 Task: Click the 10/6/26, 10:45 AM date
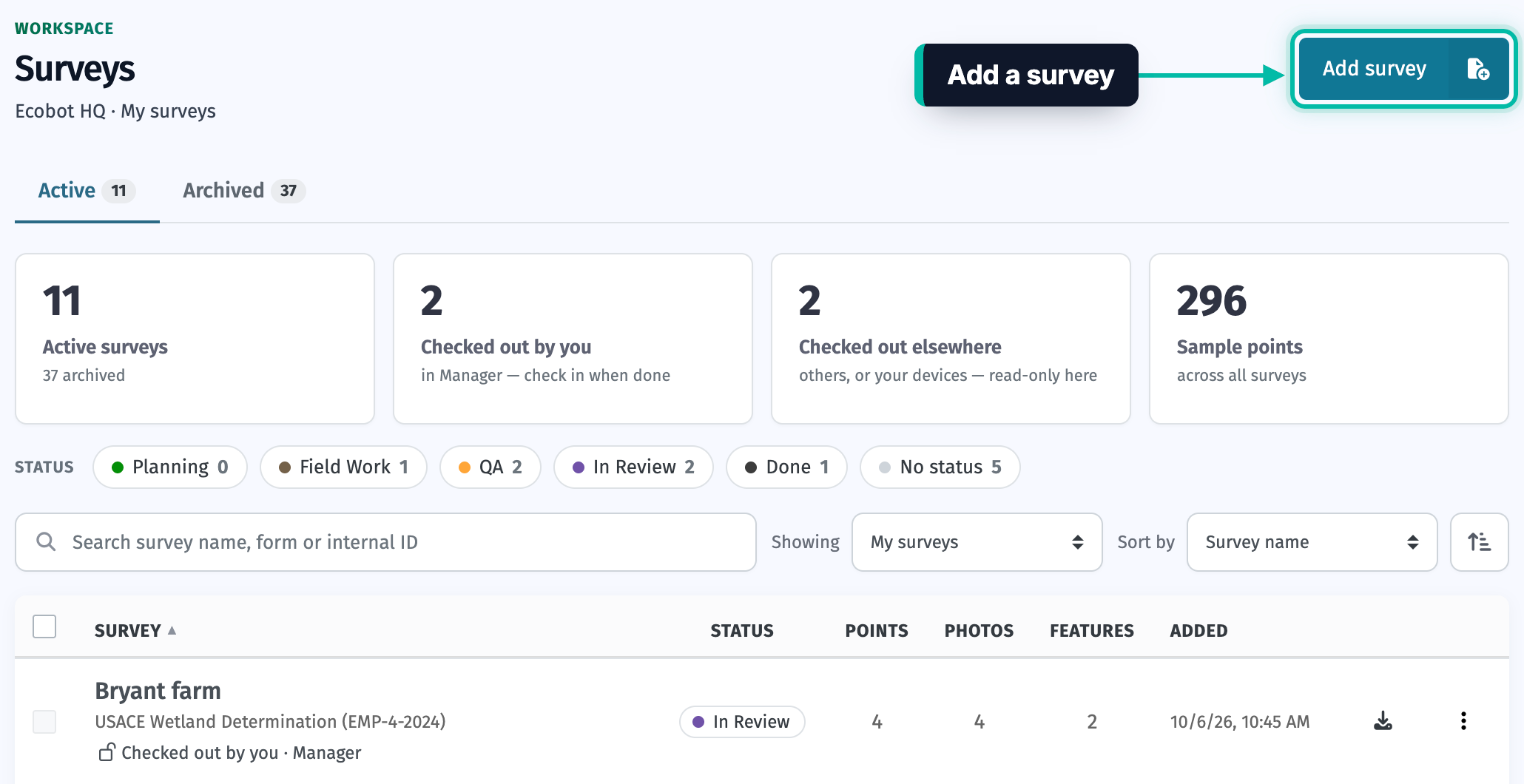pos(1240,722)
